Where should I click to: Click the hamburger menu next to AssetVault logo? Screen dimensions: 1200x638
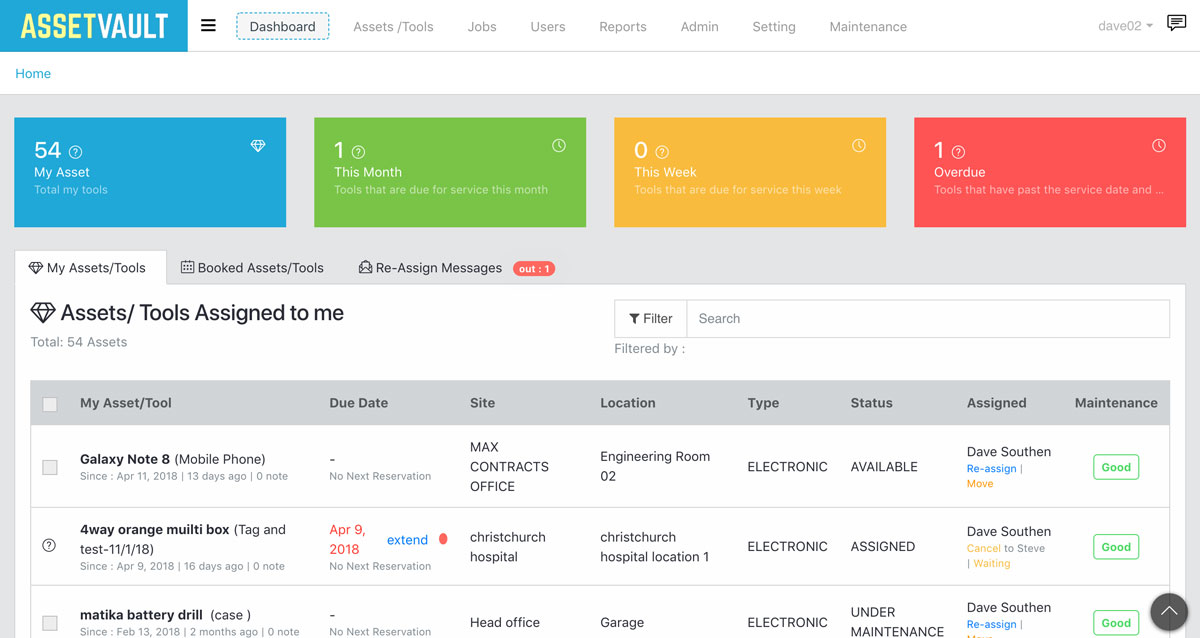208,26
